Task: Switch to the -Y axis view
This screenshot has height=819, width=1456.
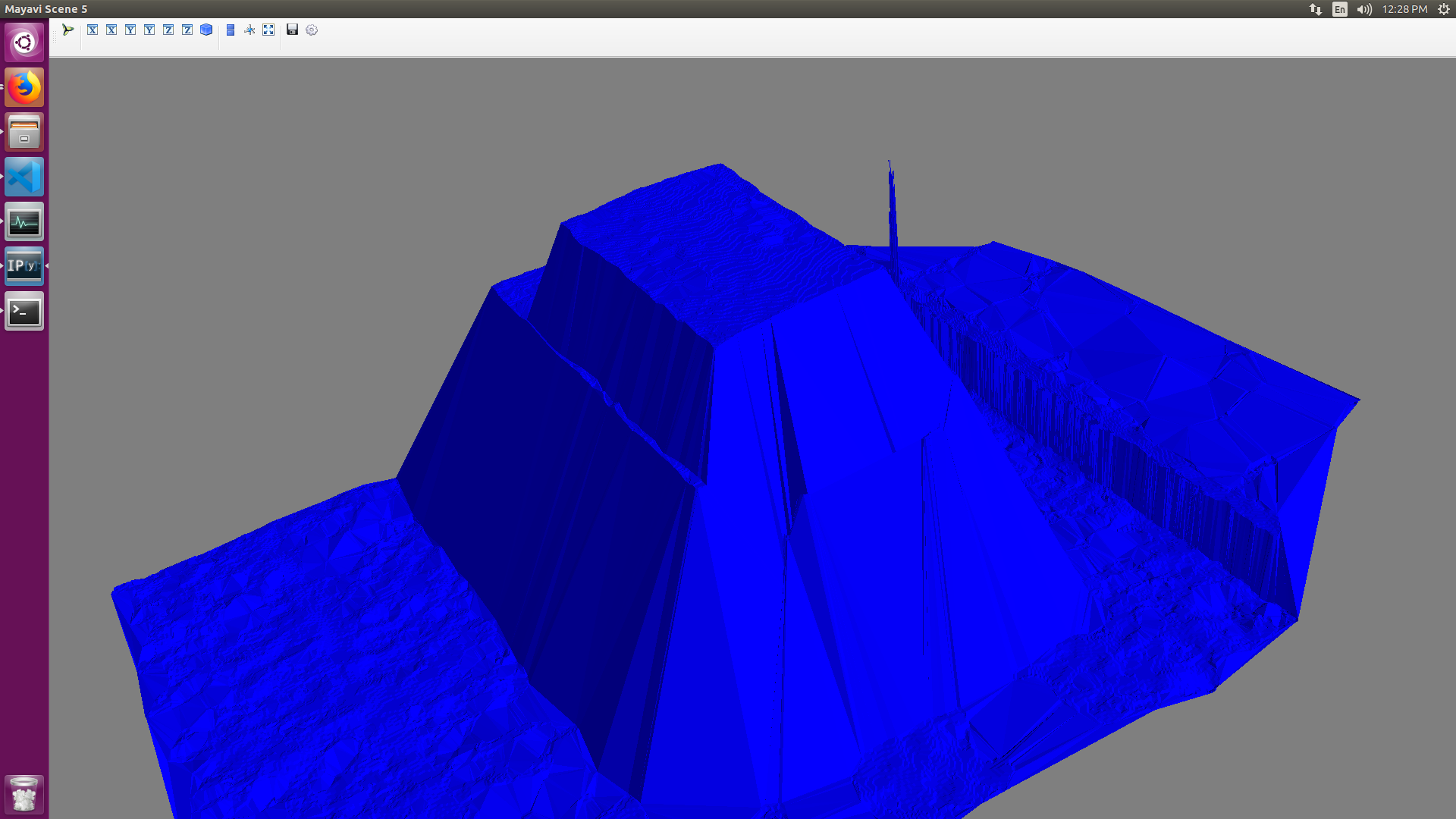Action: click(149, 30)
